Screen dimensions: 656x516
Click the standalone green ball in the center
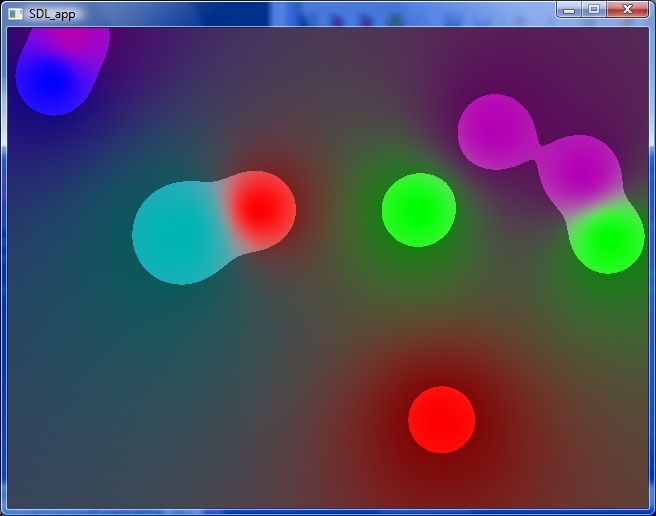pos(419,210)
